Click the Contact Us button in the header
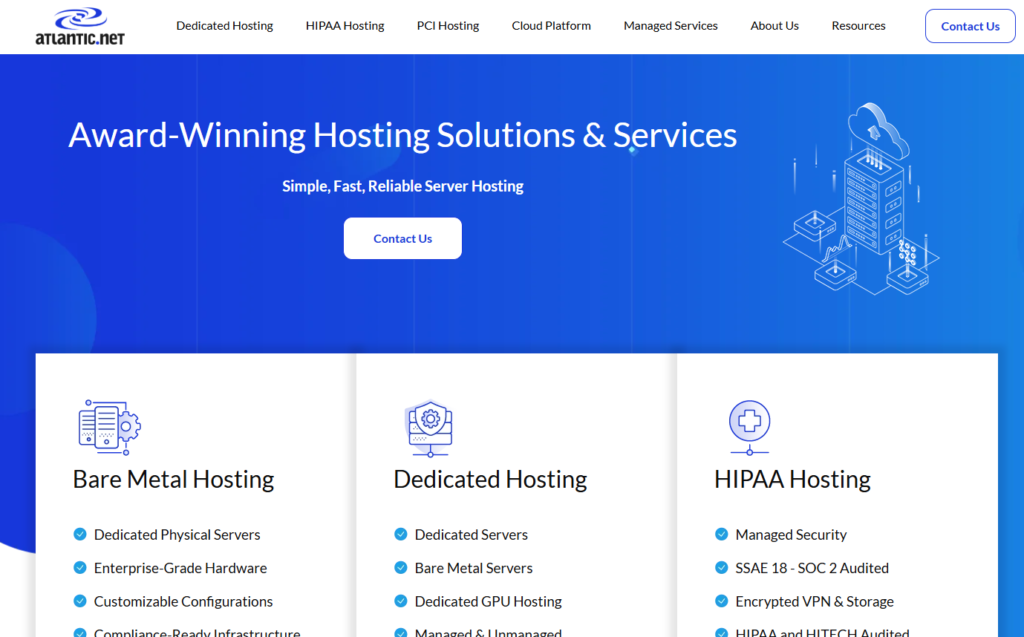This screenshot has width=1024, height=637. [x=969, y=26]
